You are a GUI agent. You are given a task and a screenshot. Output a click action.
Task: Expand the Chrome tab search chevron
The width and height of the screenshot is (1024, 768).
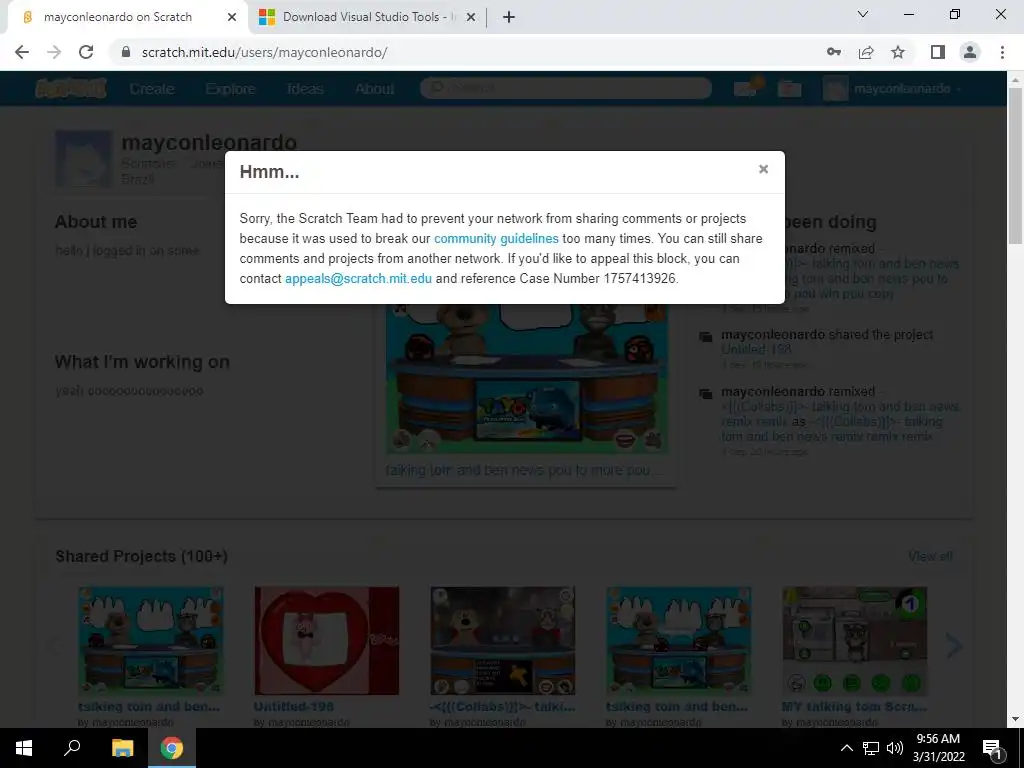pyautogui.click(x=863, y=14)
